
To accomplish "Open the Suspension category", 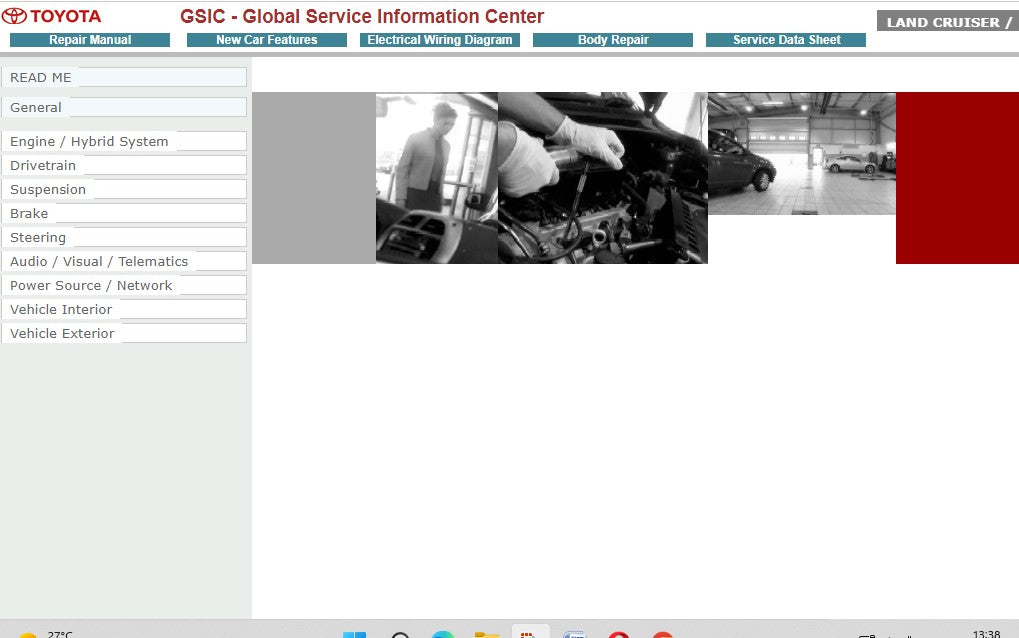I will (x=124, y=189).
